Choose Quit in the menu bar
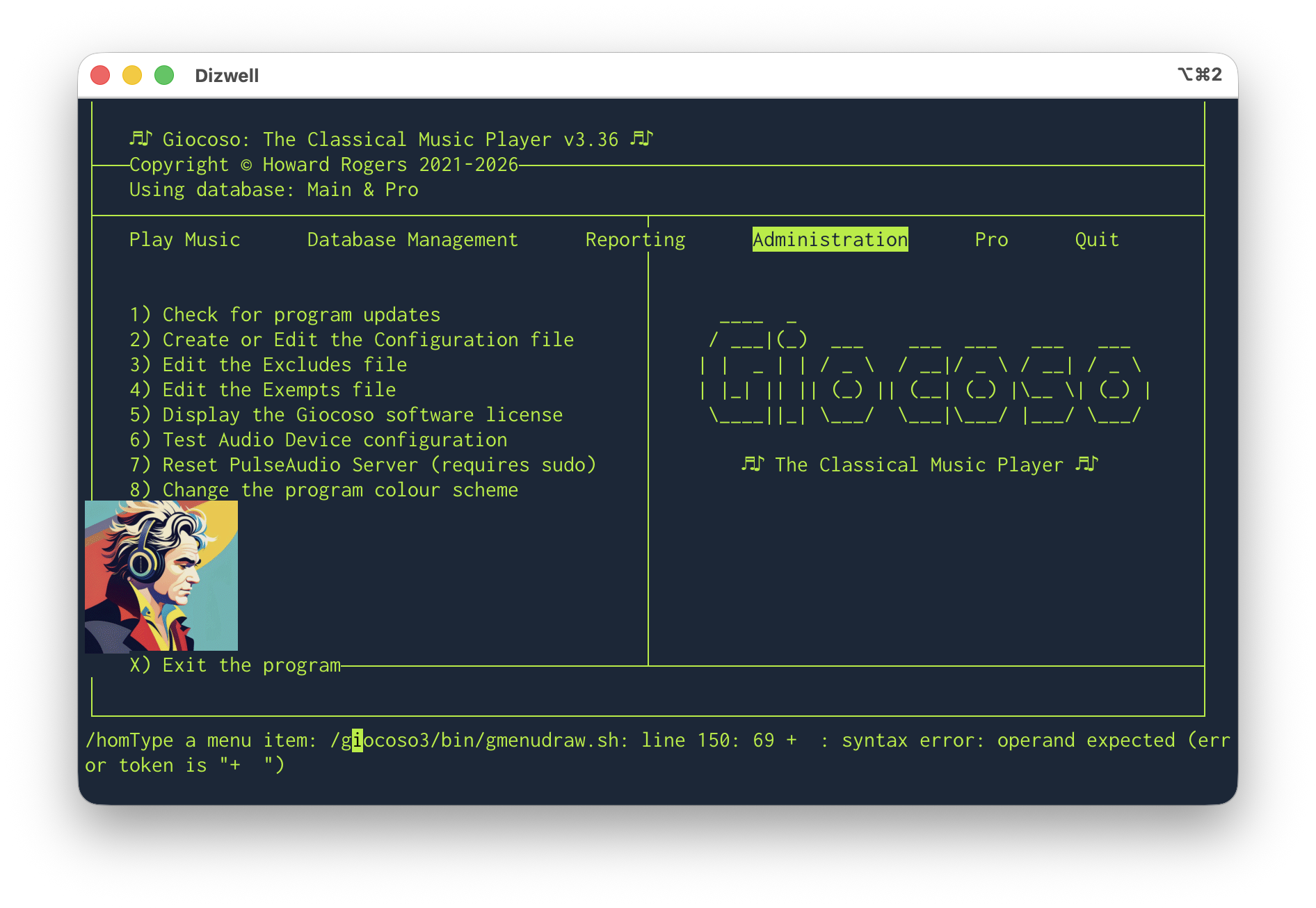 click(x=1097, y=240)
